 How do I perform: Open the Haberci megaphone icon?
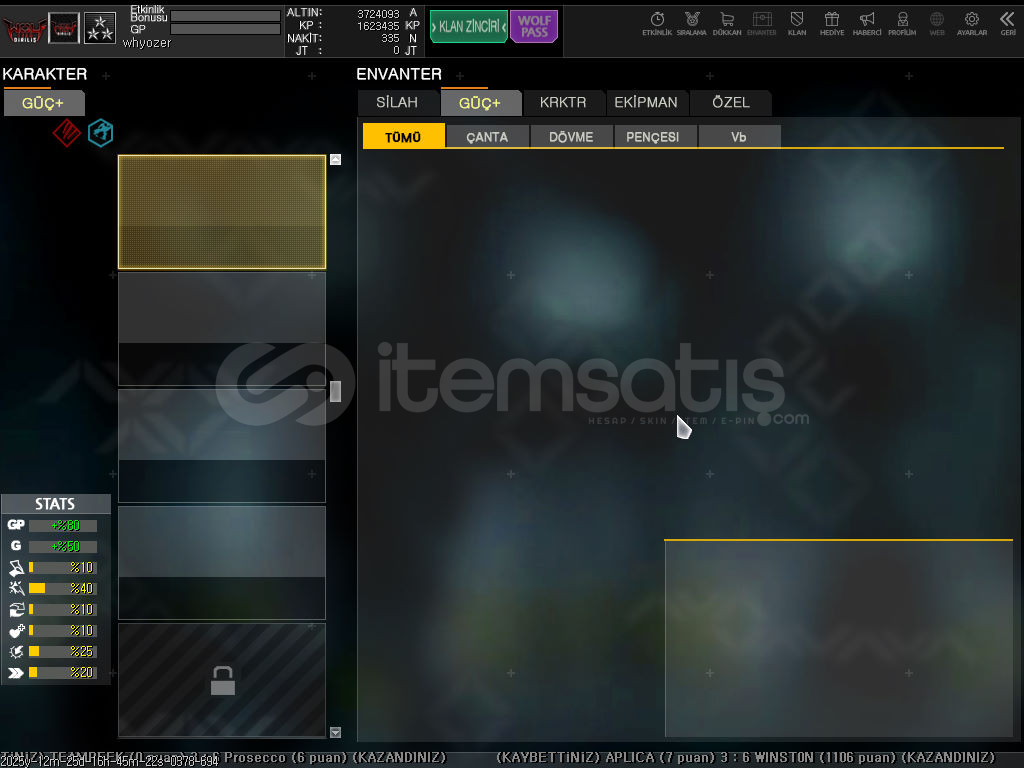(867, 22)
